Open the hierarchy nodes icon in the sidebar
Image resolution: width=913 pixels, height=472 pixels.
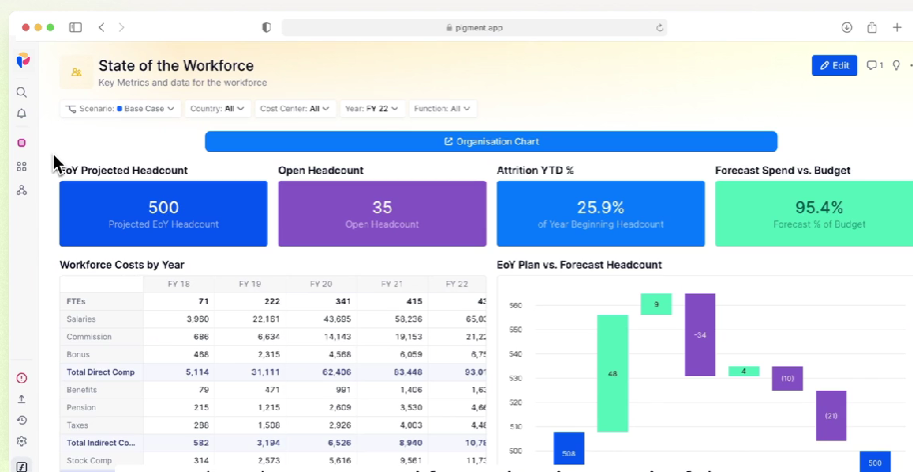tap(22, 190)
